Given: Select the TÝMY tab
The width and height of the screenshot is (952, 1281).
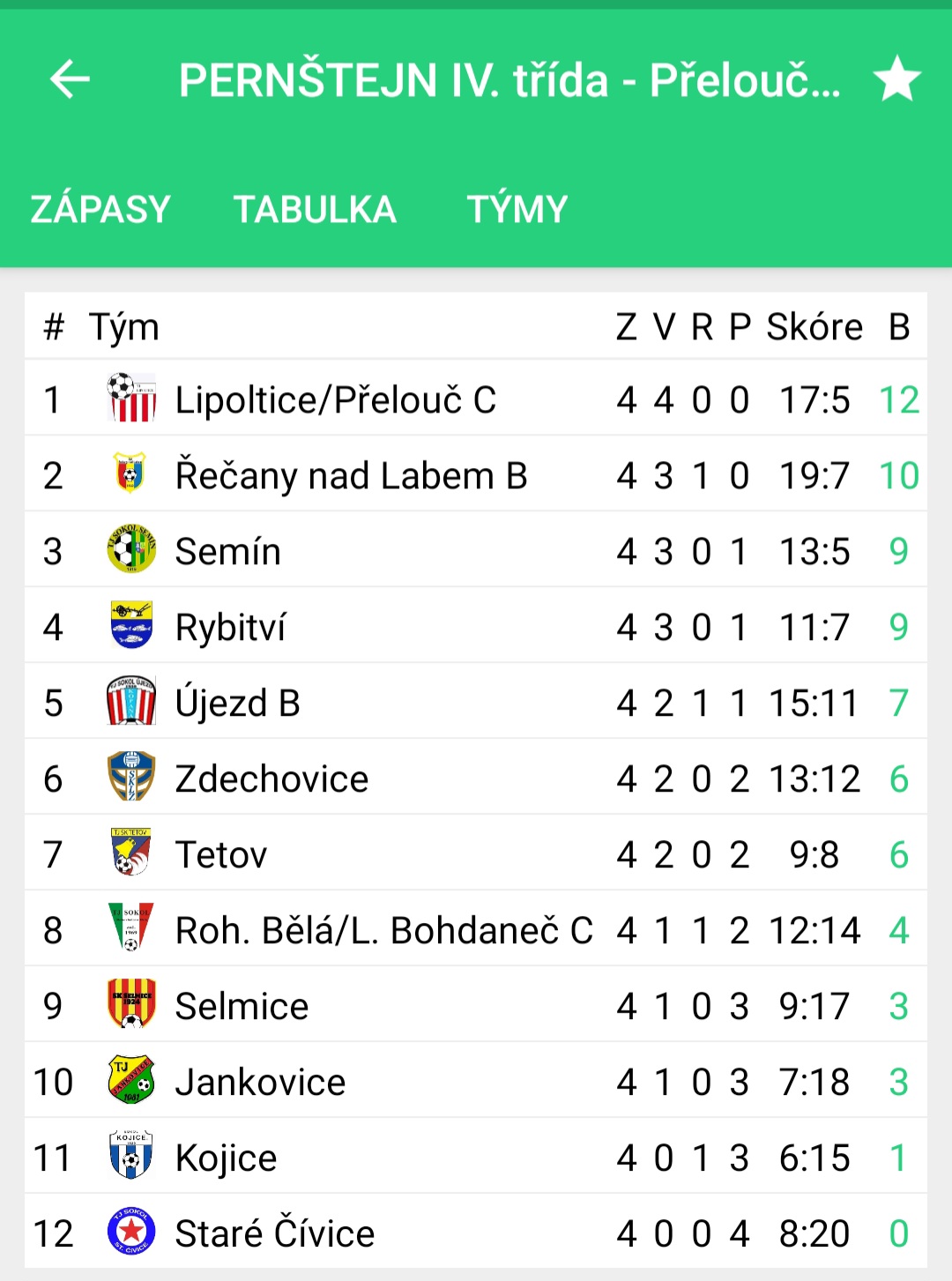Looking at the screenshot, I should point(517,209).
